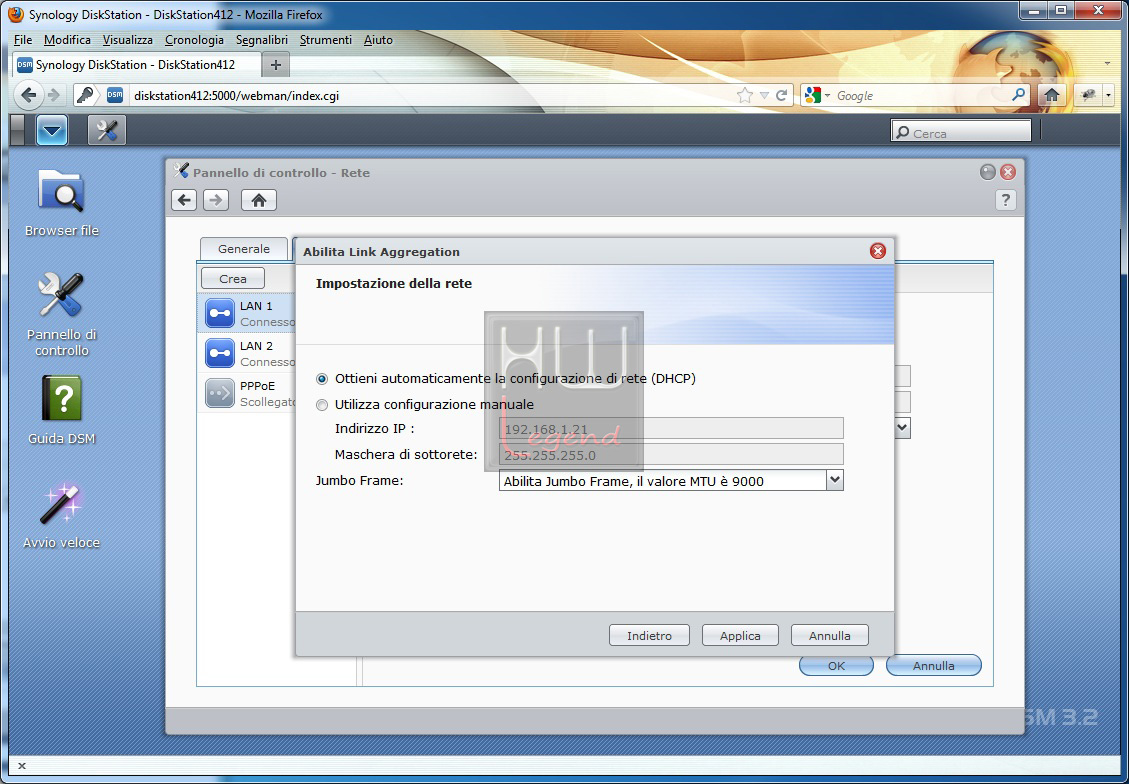
Task: Click the Applica button
Action: click(740, 636)
